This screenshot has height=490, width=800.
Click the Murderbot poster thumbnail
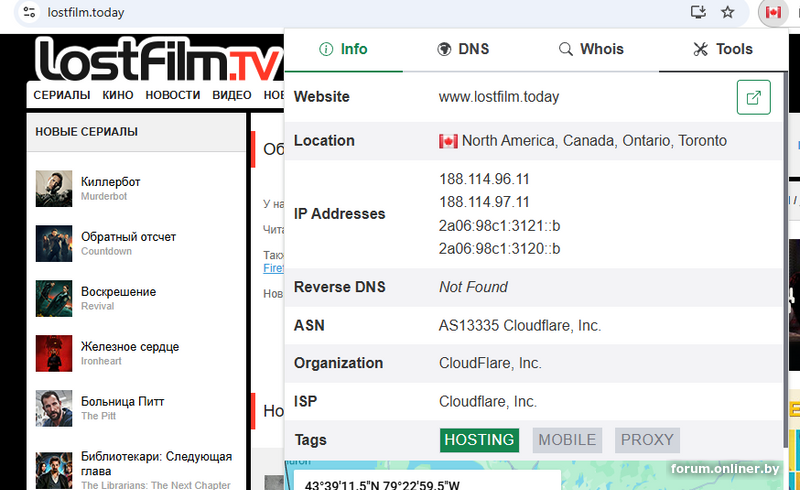(54, 189)
